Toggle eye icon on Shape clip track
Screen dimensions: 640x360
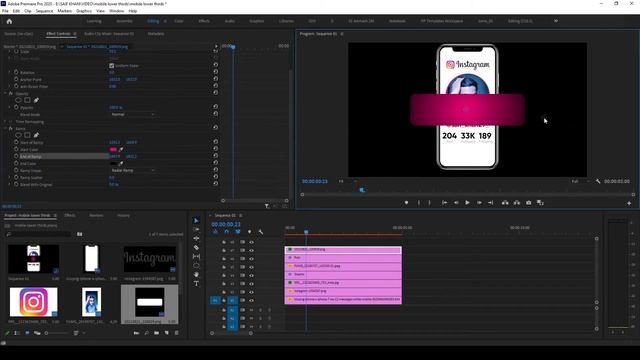(251, 276)
